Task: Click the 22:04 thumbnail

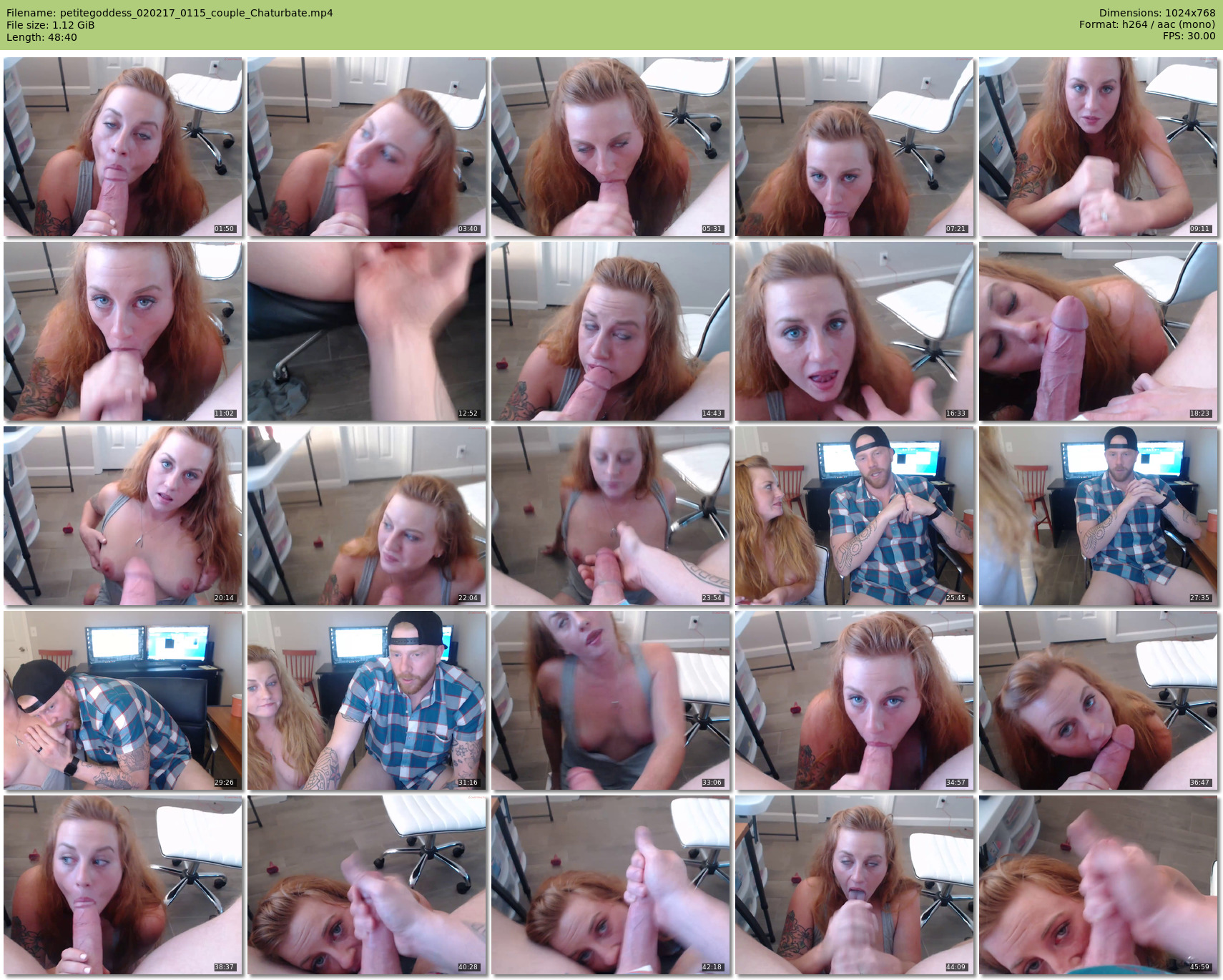Action: [x=367, y=516]
